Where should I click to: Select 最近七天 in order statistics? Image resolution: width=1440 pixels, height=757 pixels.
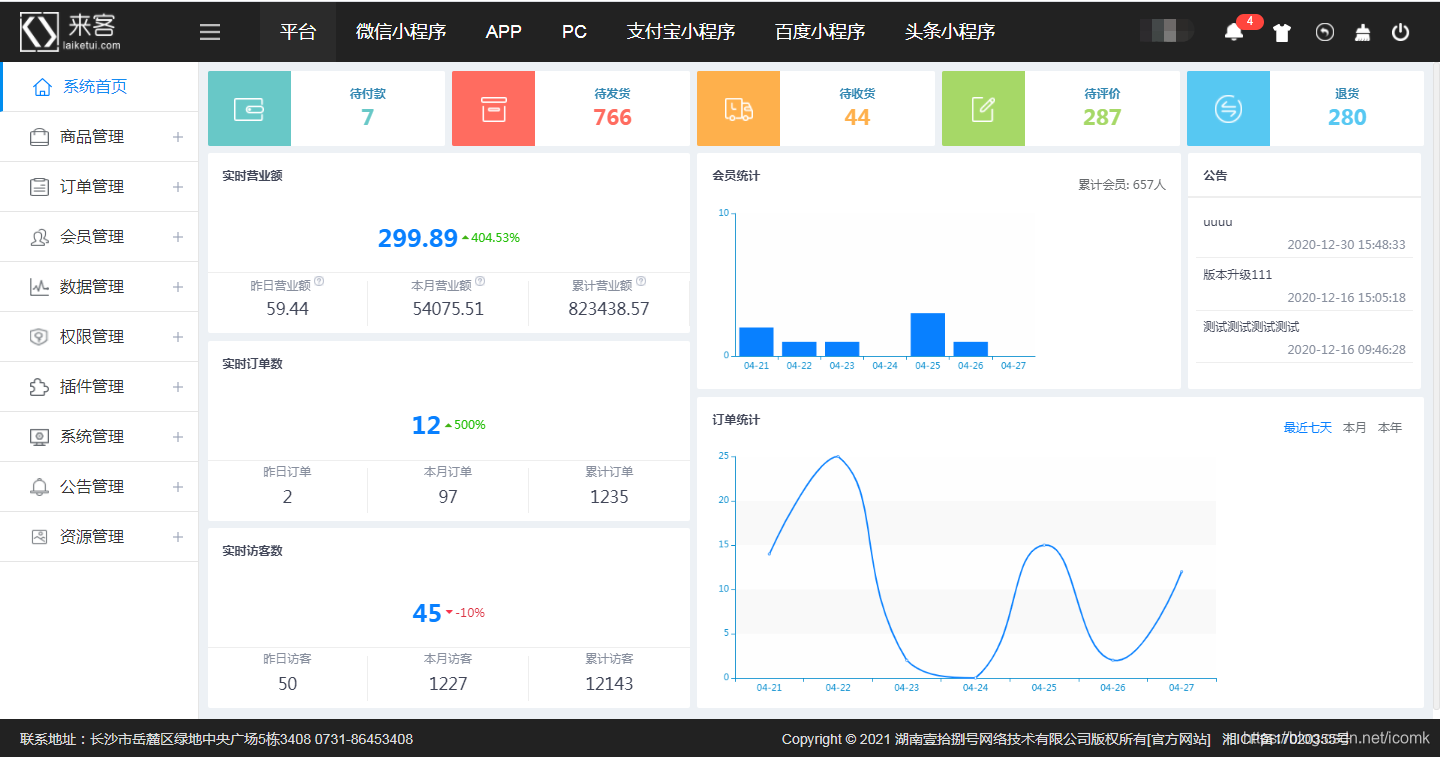(1308, 428)
